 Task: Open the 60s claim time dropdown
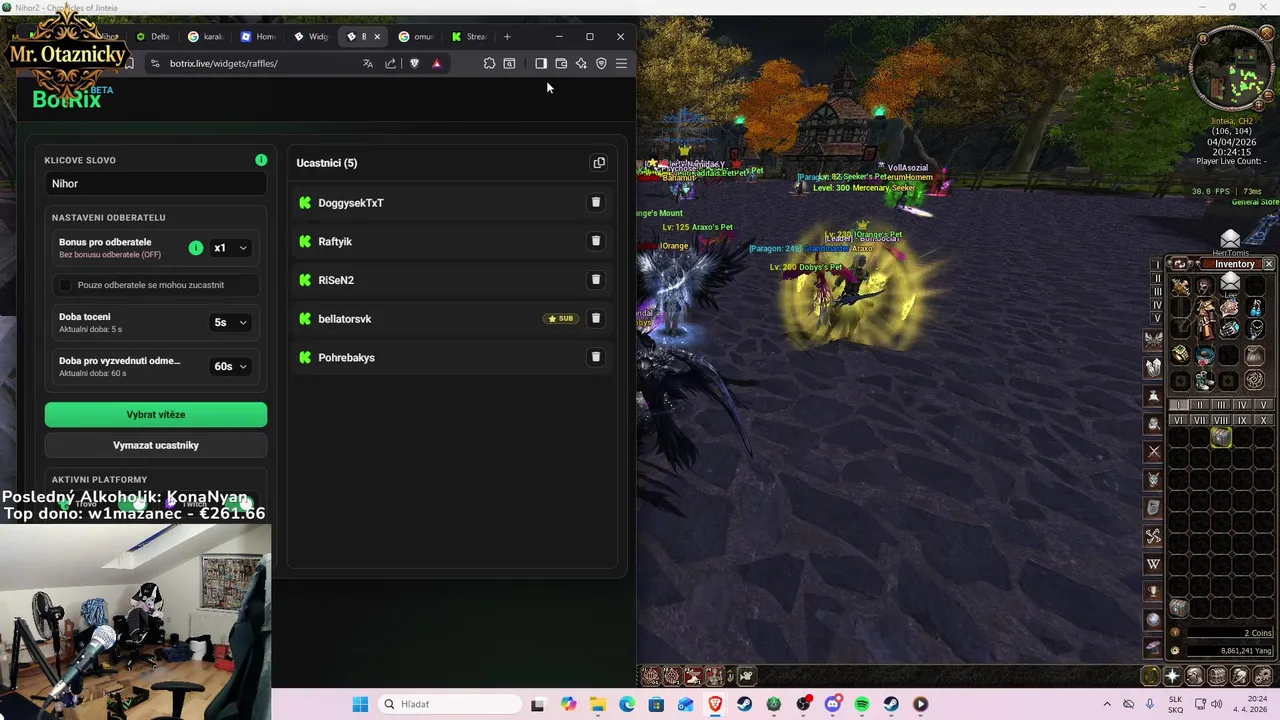tap(230, 366)
